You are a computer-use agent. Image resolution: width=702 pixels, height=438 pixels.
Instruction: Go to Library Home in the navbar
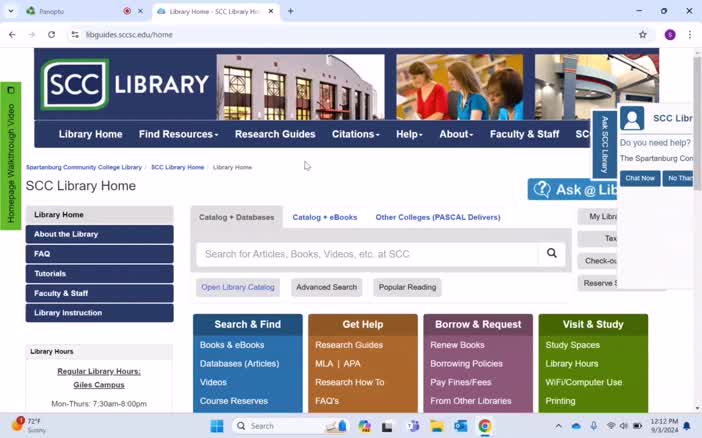click(x=90, y=134)
